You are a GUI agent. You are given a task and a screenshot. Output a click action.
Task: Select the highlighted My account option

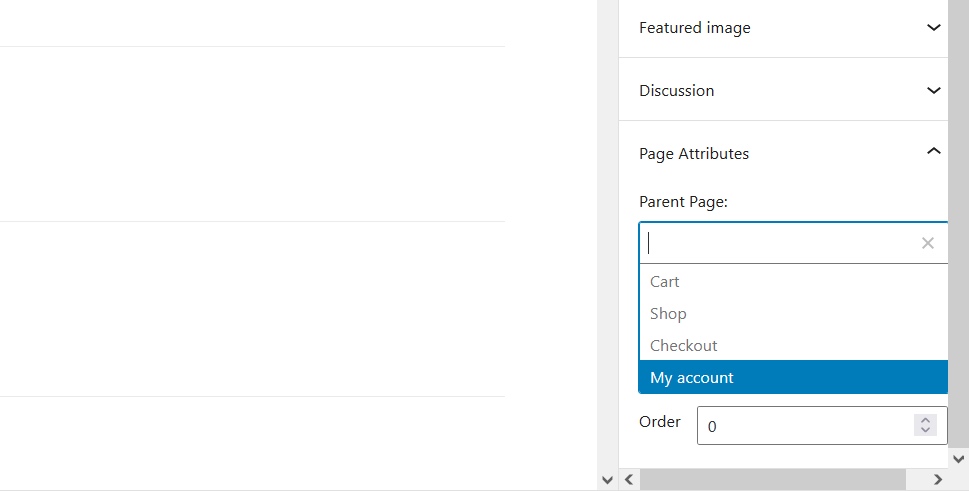click(x=793, y=377)
